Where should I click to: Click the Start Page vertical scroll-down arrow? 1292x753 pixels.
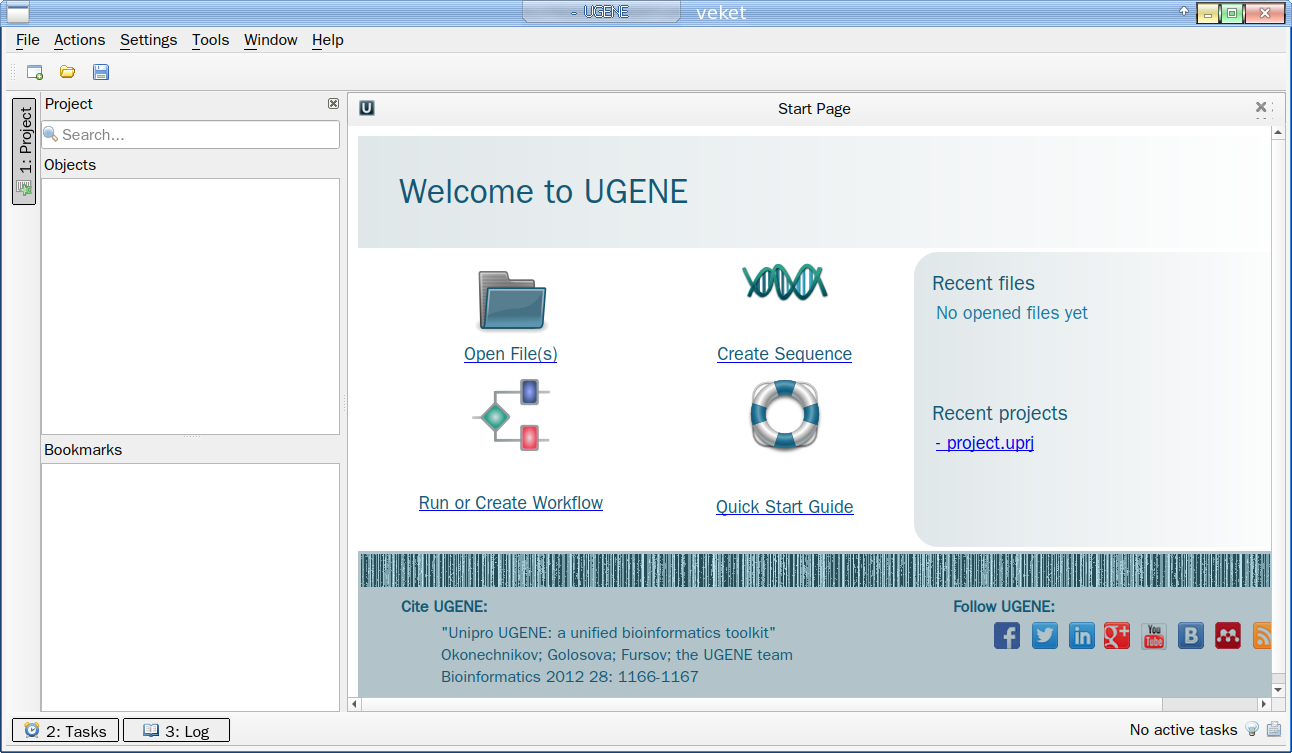point(1278,690)
